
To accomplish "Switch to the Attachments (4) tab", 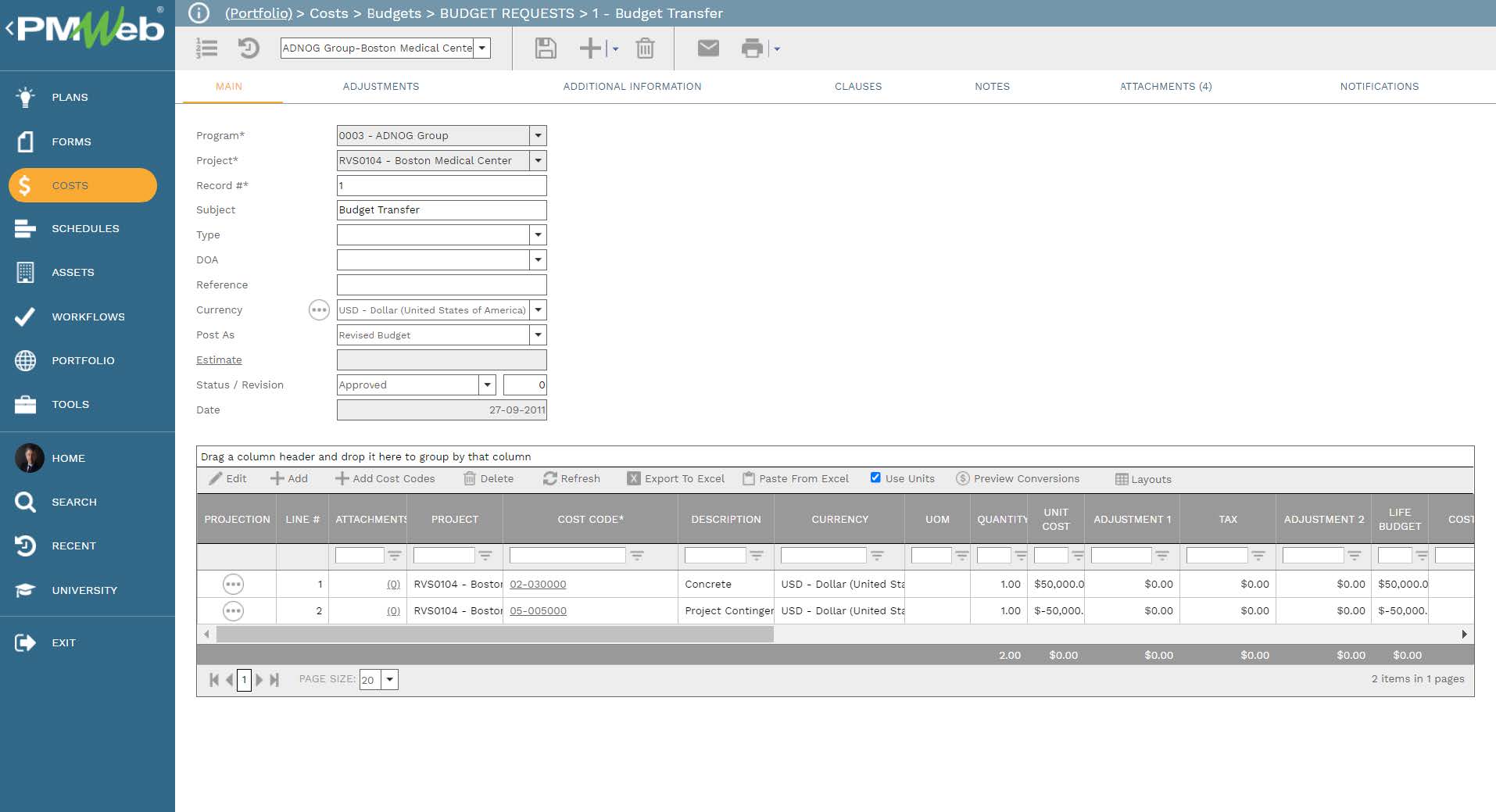I will point(1165,87).
